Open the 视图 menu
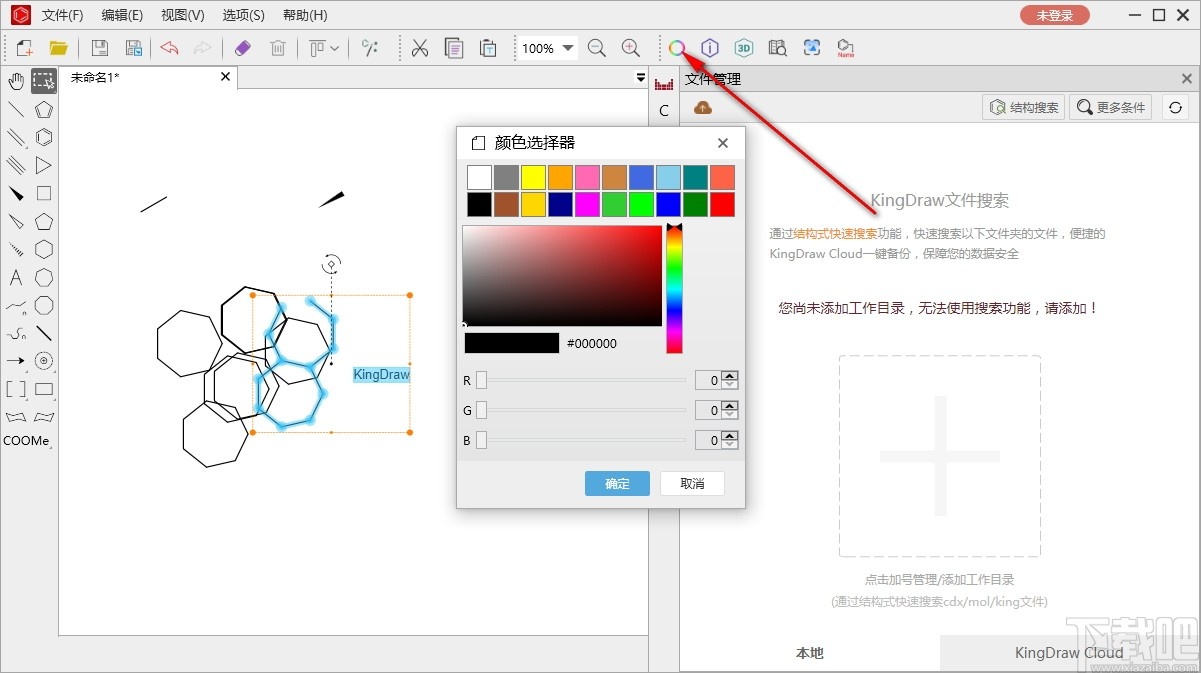 (182, 15)
